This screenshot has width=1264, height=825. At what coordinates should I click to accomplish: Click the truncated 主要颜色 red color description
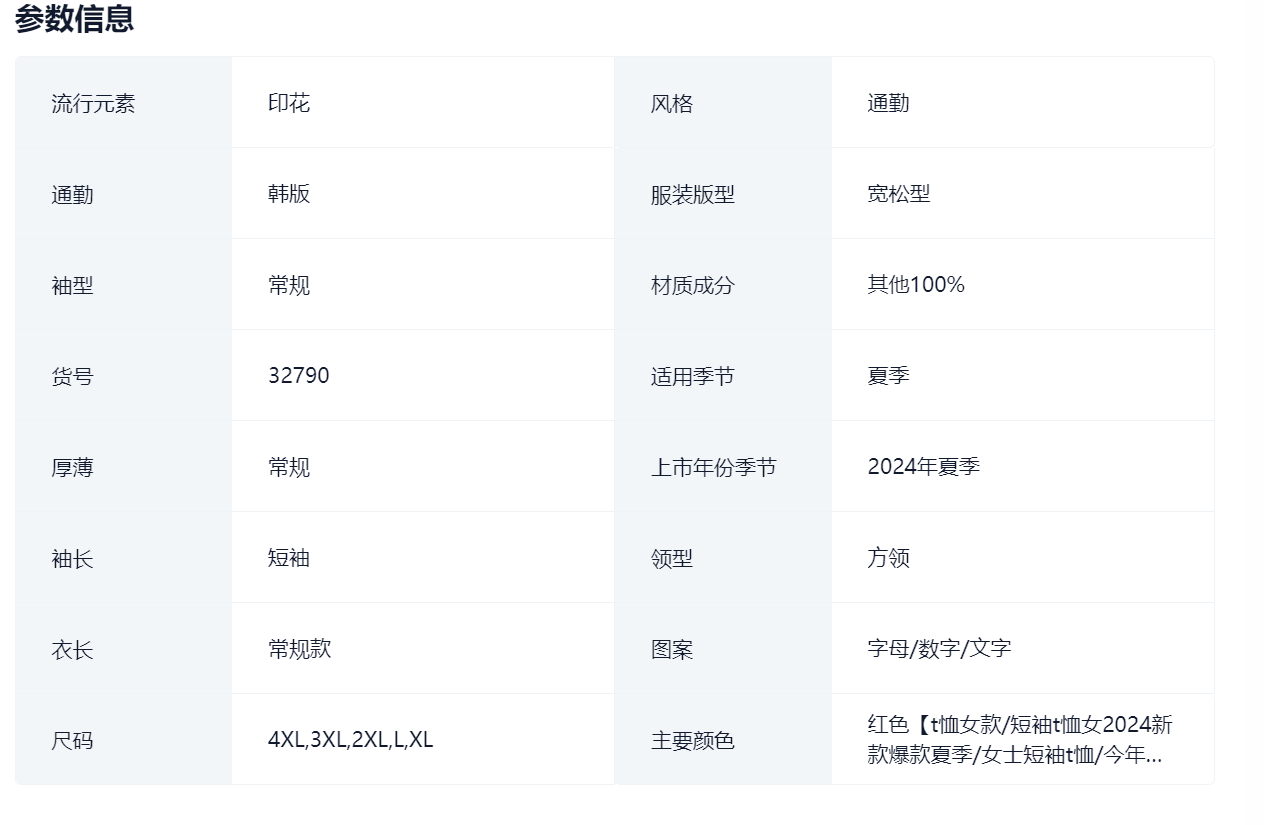pyautogui.click(x=1019, y=740)
